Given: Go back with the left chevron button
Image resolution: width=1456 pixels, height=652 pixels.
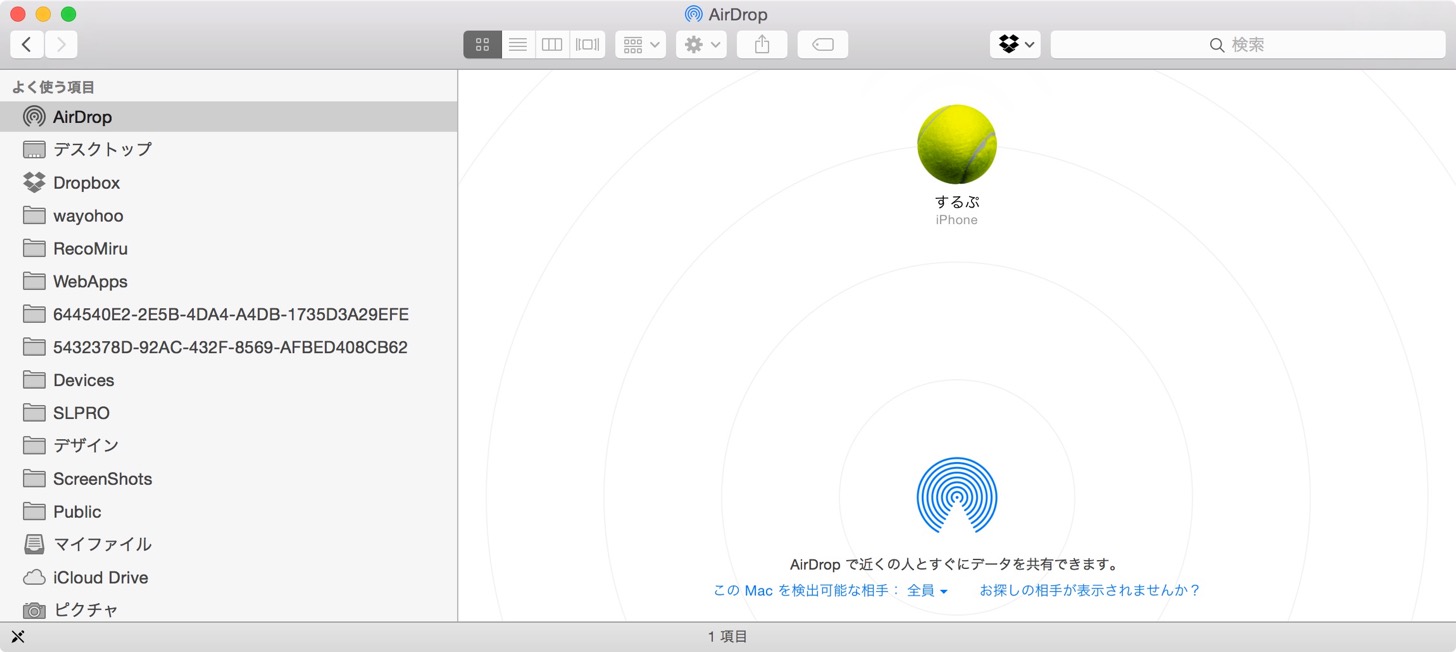Looking at the screenshot, I should (x=27, y=44).
